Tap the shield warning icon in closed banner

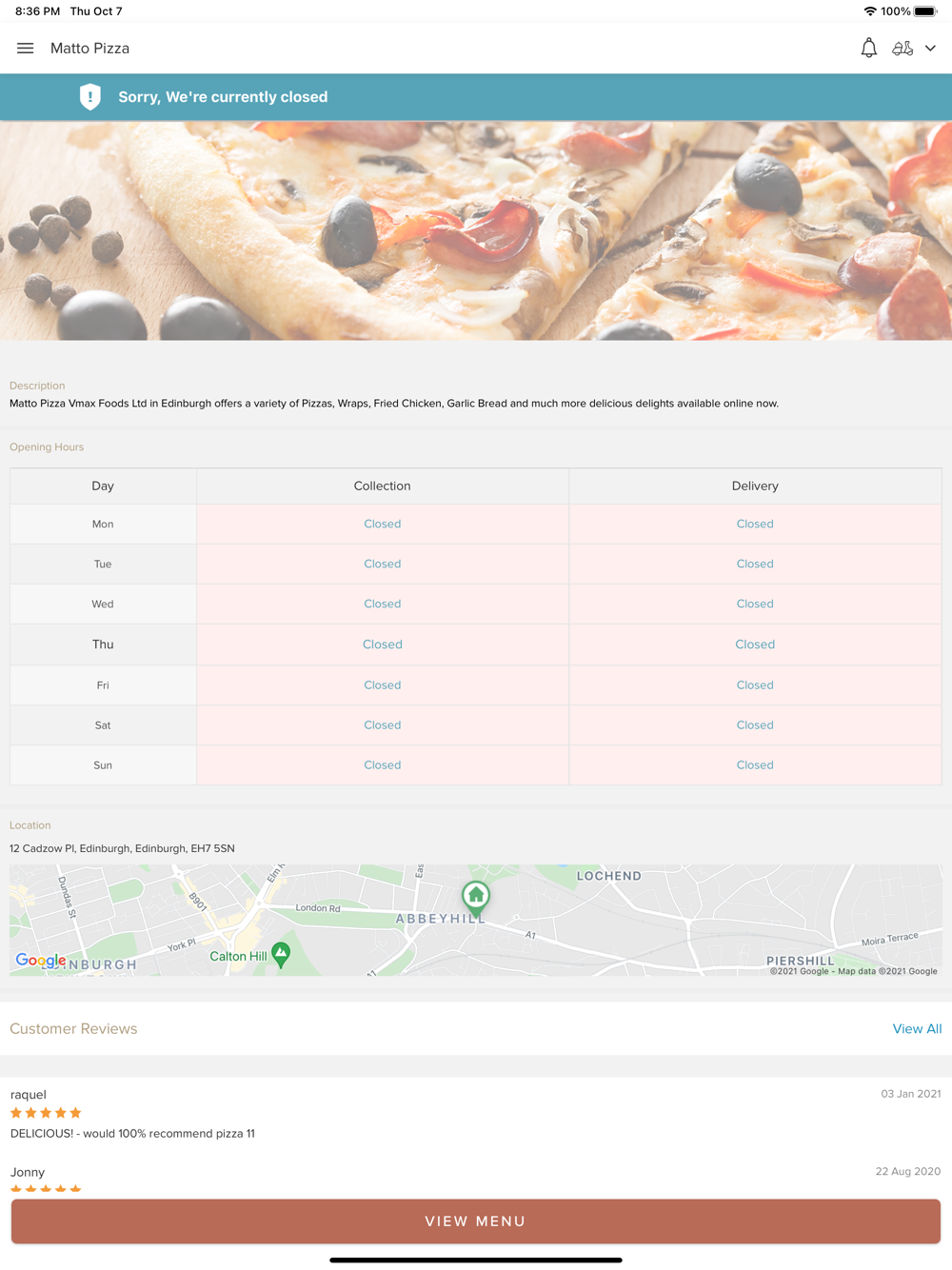[x=90, y=97]
